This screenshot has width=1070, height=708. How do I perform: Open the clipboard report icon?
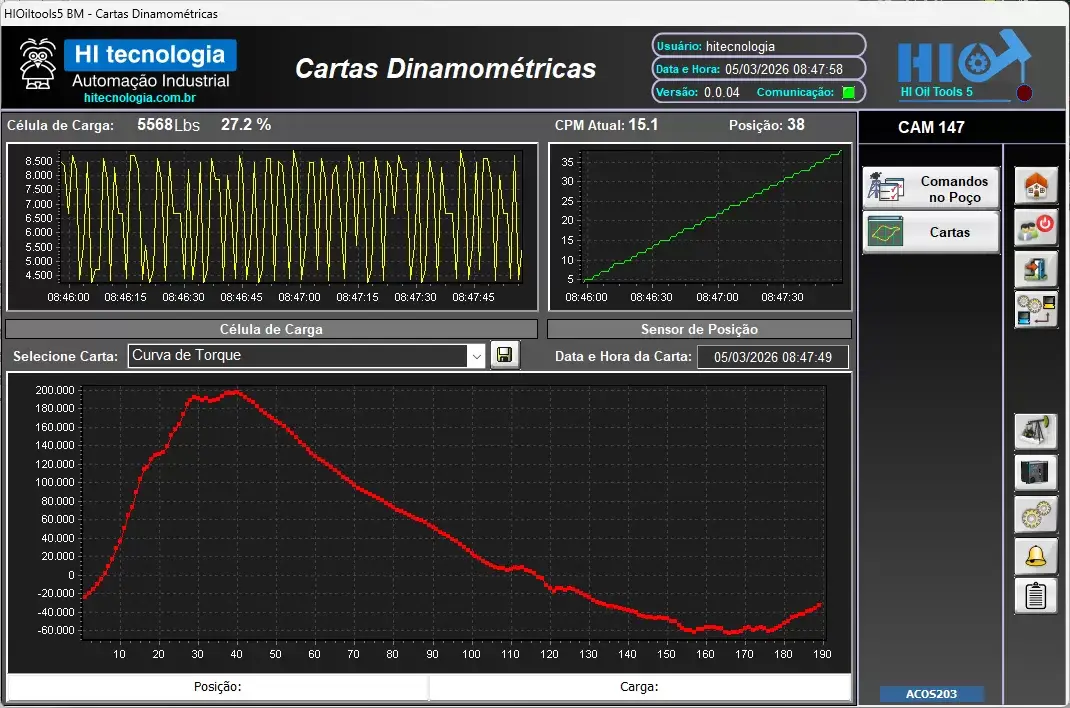click(1036, 596)
